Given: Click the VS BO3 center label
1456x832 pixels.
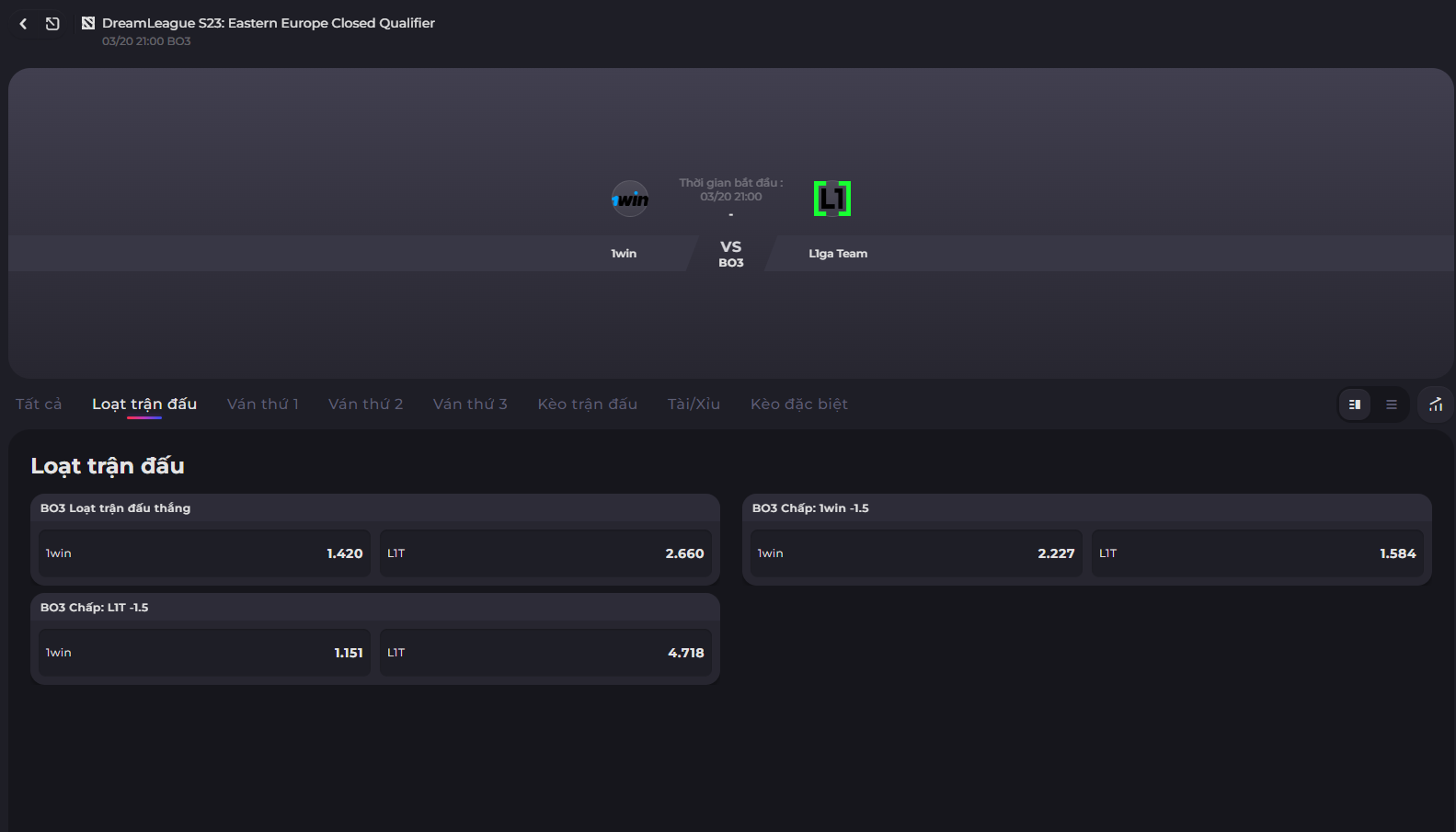Looking at the screenshot, I should (731, 254).
